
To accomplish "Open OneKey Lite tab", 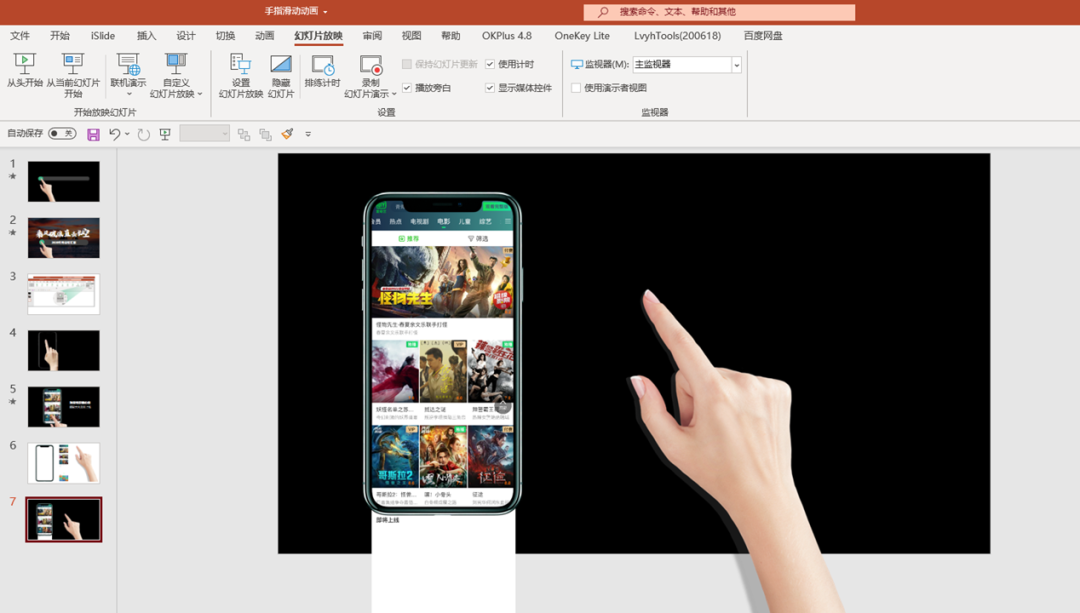I will [582, 36].
